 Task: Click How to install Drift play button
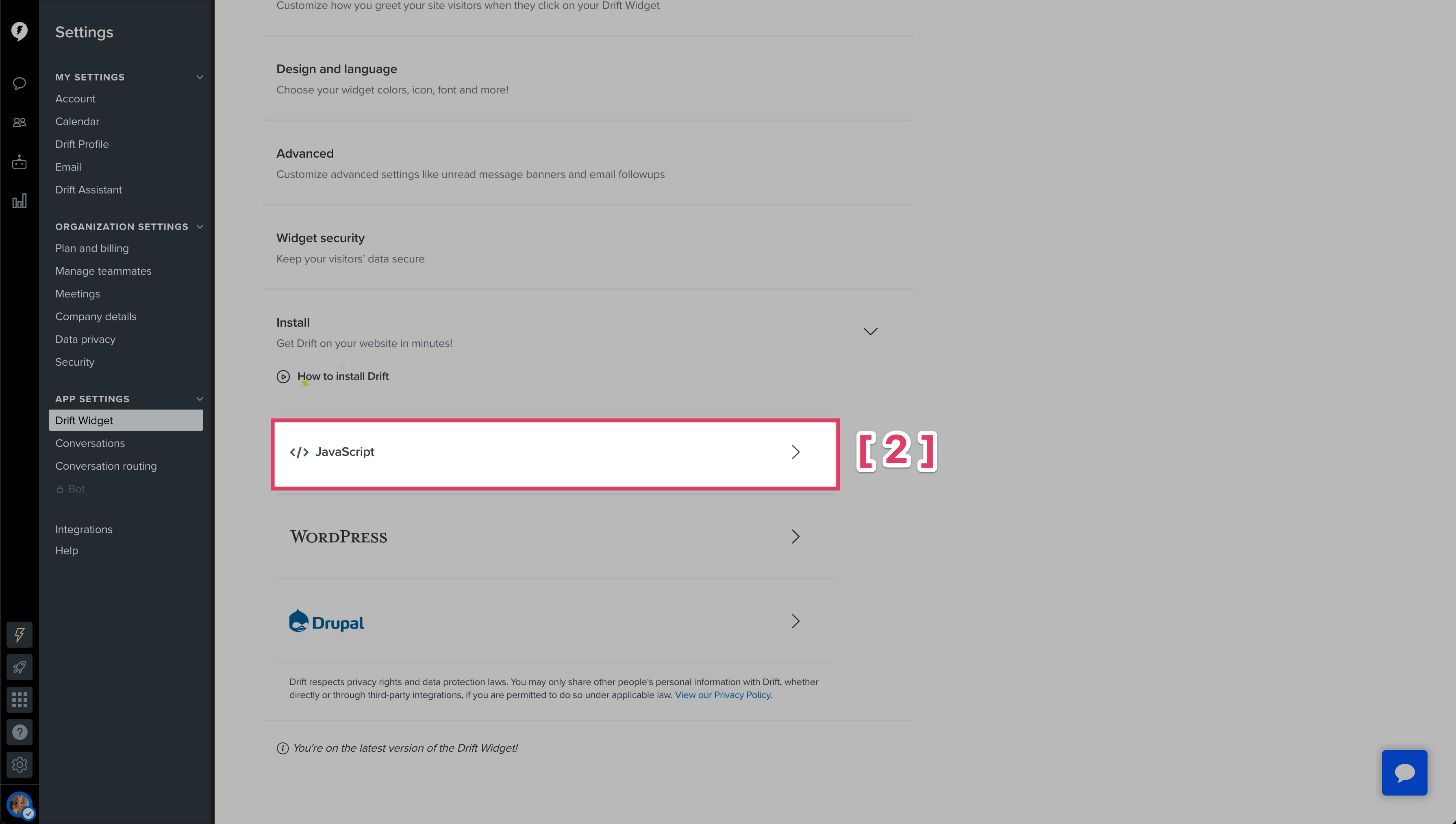click(x=283, y=376)
